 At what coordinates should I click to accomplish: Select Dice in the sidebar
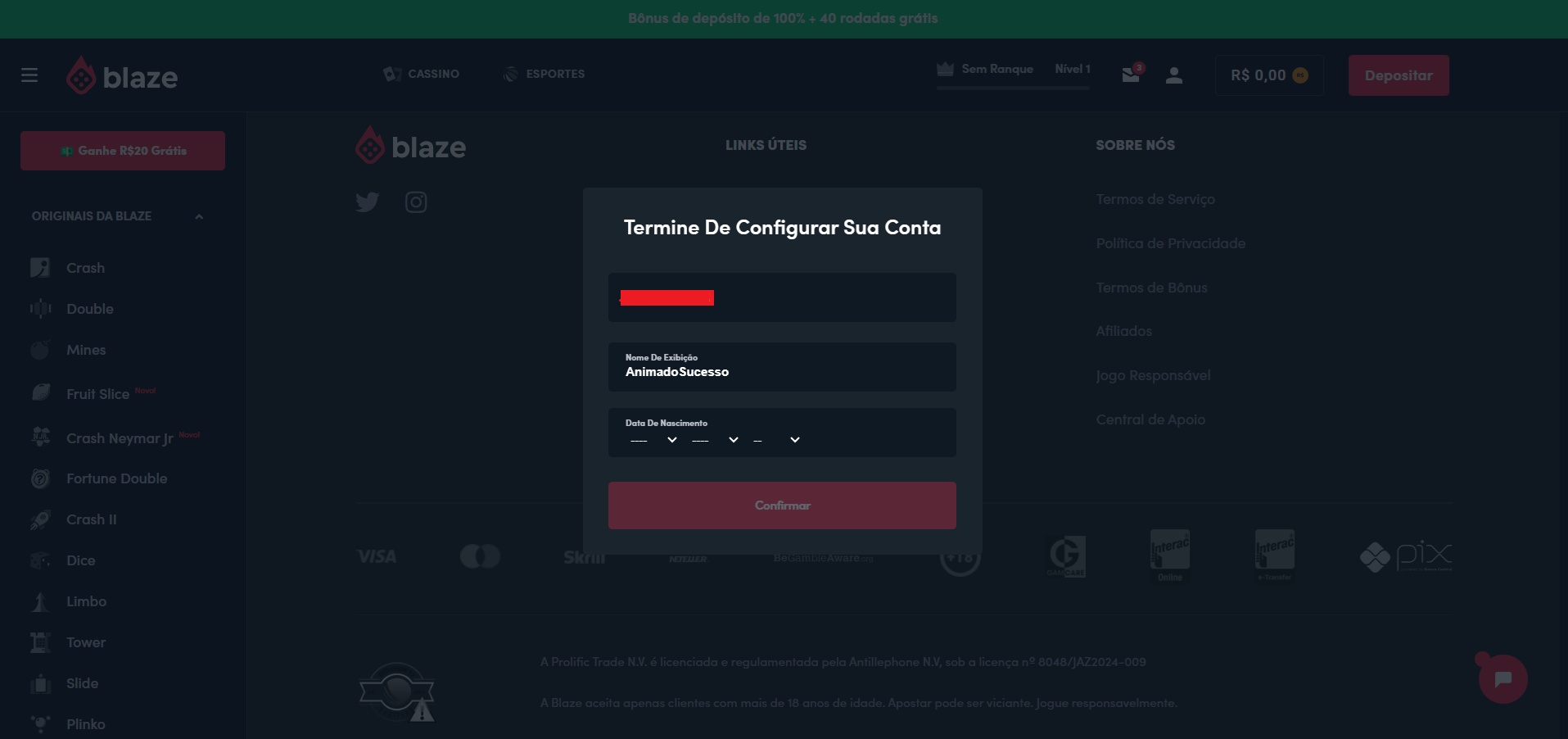80,560
